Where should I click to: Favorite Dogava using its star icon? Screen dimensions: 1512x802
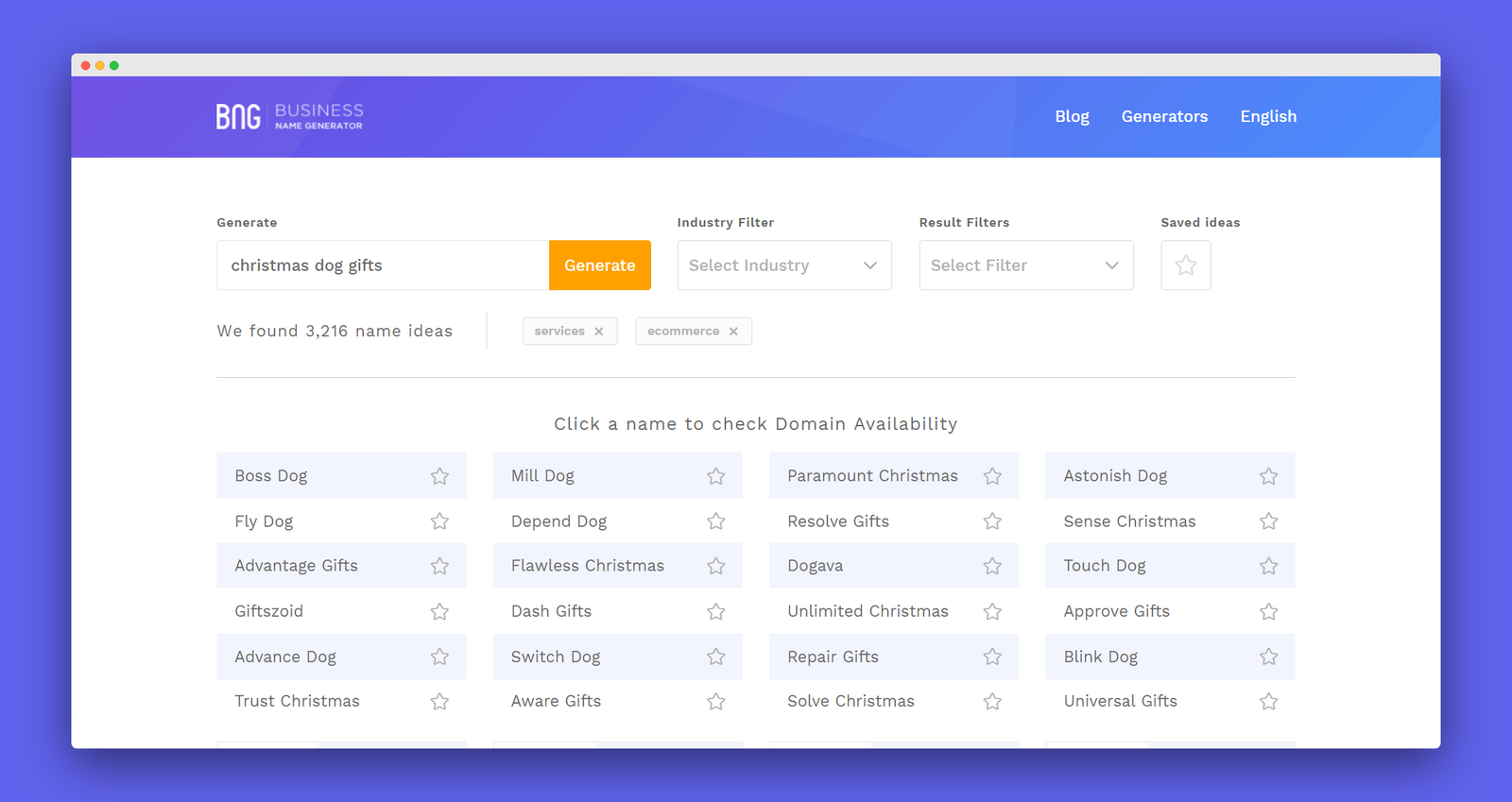pos(992,566)
